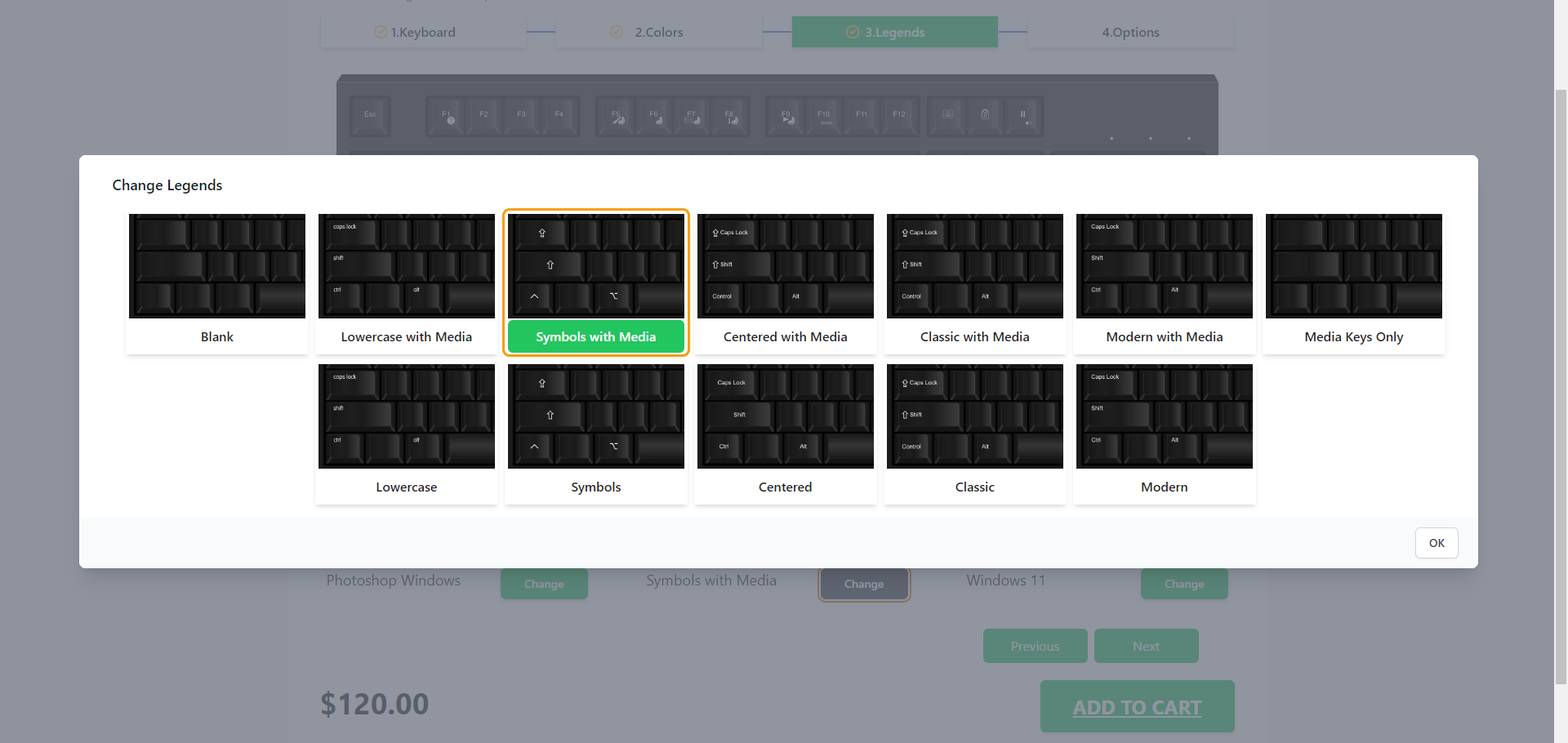Viewport: 1568px width, 743px height.
Task: Go to the 1.Keyboard step tab
Action: pyautogui.click(x=423, y=32)
